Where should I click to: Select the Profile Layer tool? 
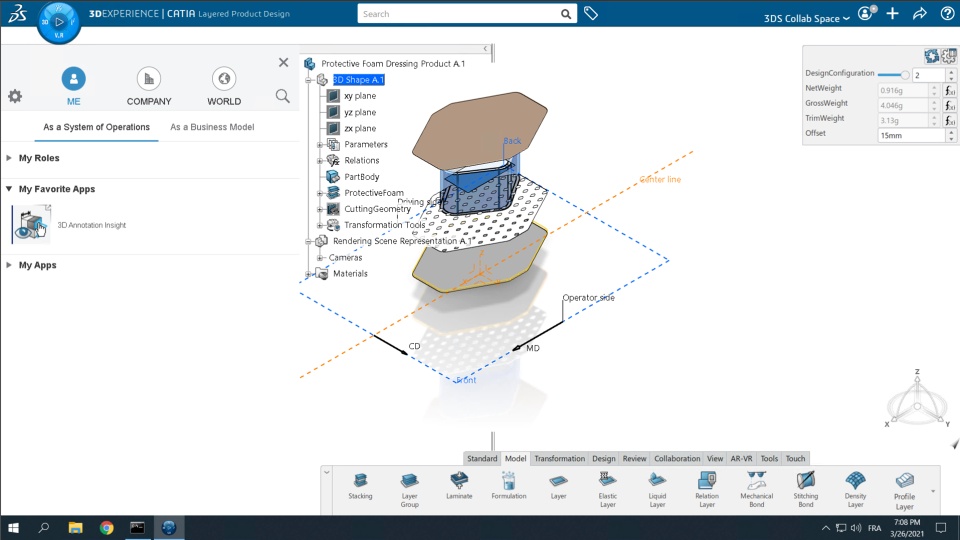tap(904, 490)
